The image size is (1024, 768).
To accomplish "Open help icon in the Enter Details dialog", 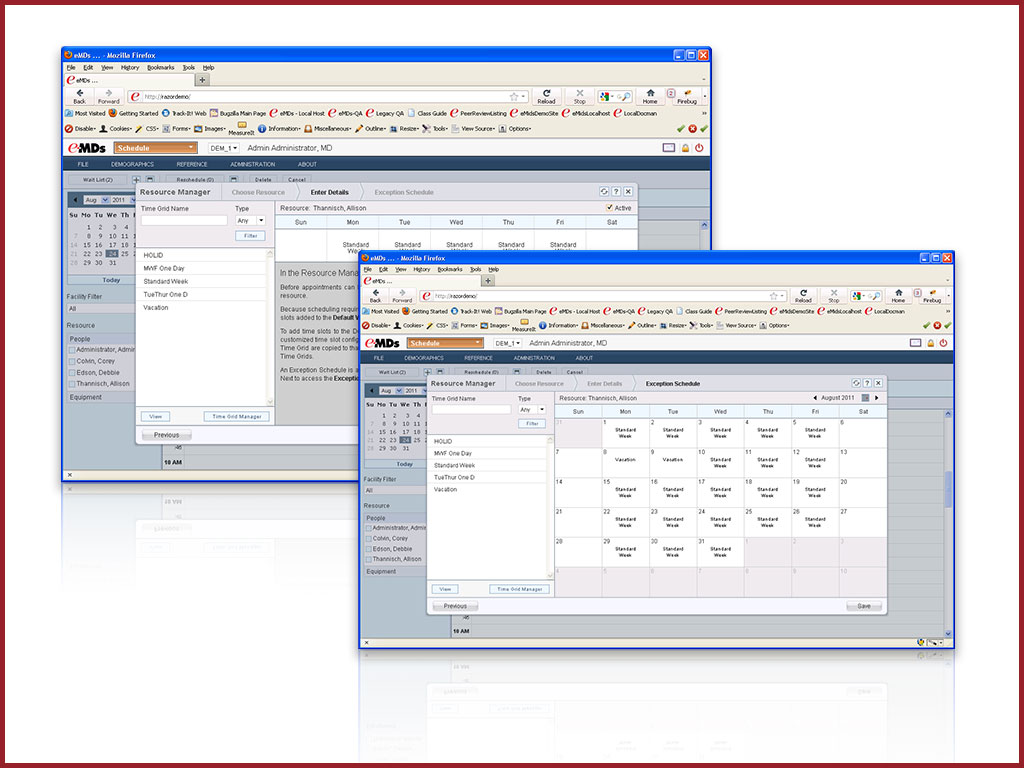I will (616, 191).
